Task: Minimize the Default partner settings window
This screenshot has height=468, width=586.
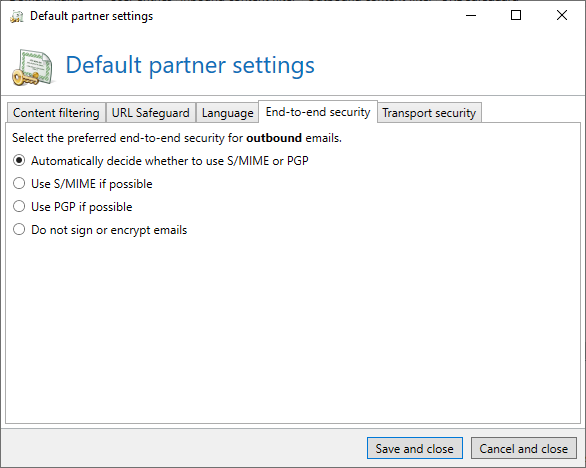Action: click(x=471, y=15)
